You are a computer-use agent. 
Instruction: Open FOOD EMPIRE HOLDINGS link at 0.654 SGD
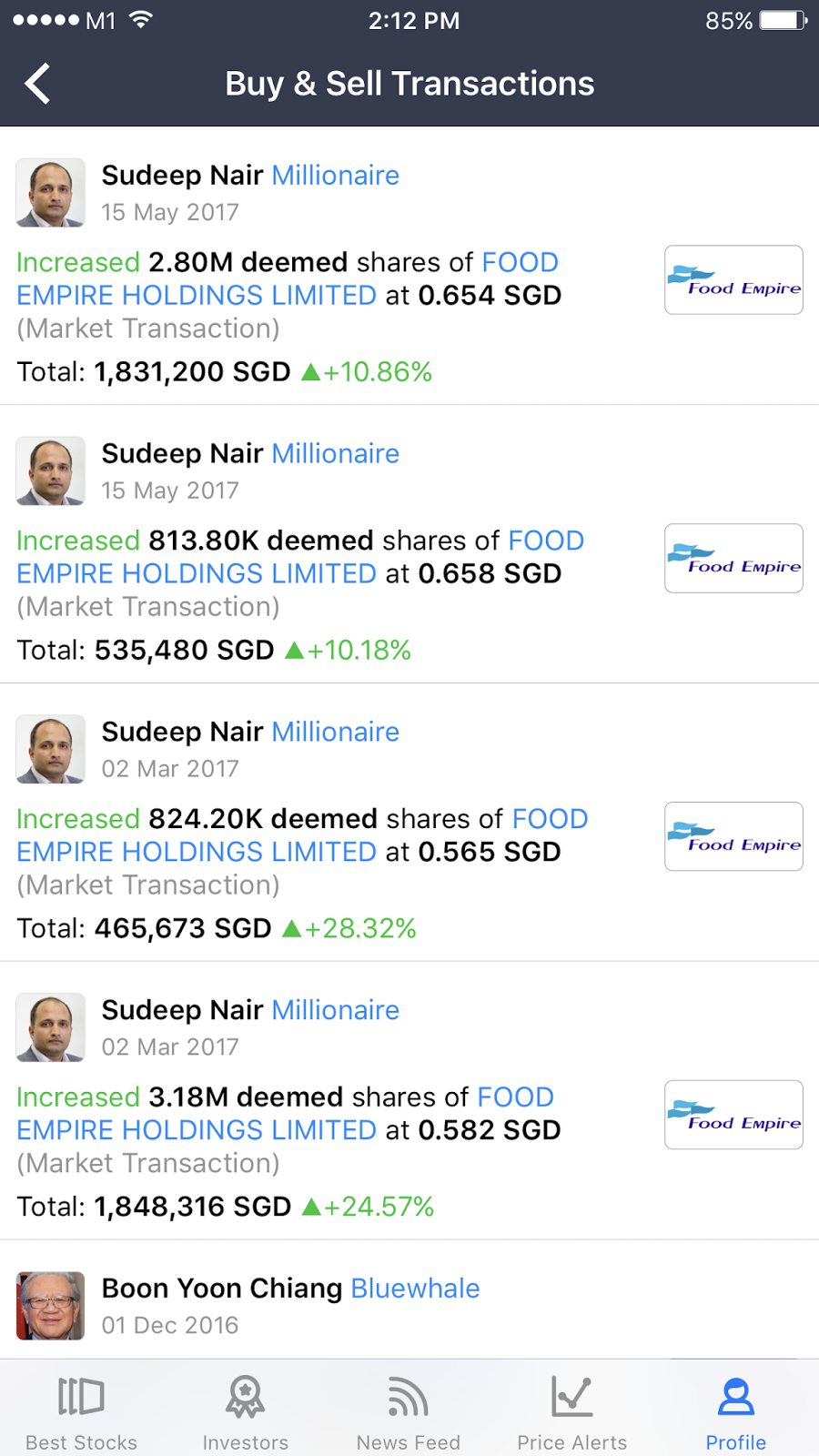(x=197, y=296)
